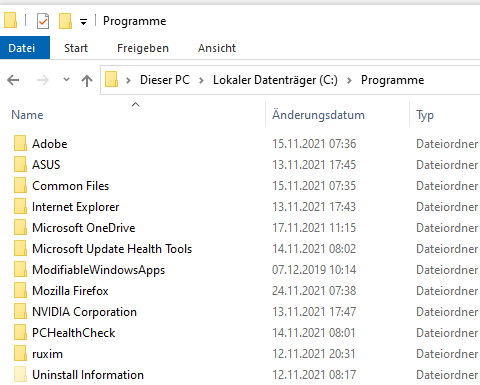Click Dieser PC in the breadcrumb
480x385 pixels.
tap(165, 80)
